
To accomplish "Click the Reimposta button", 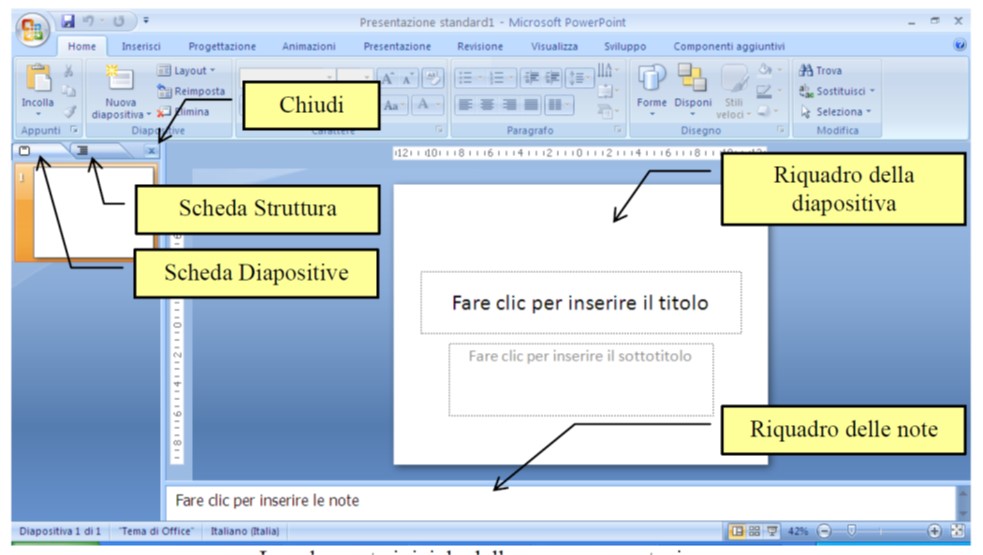I will click(x=191, y=91).
